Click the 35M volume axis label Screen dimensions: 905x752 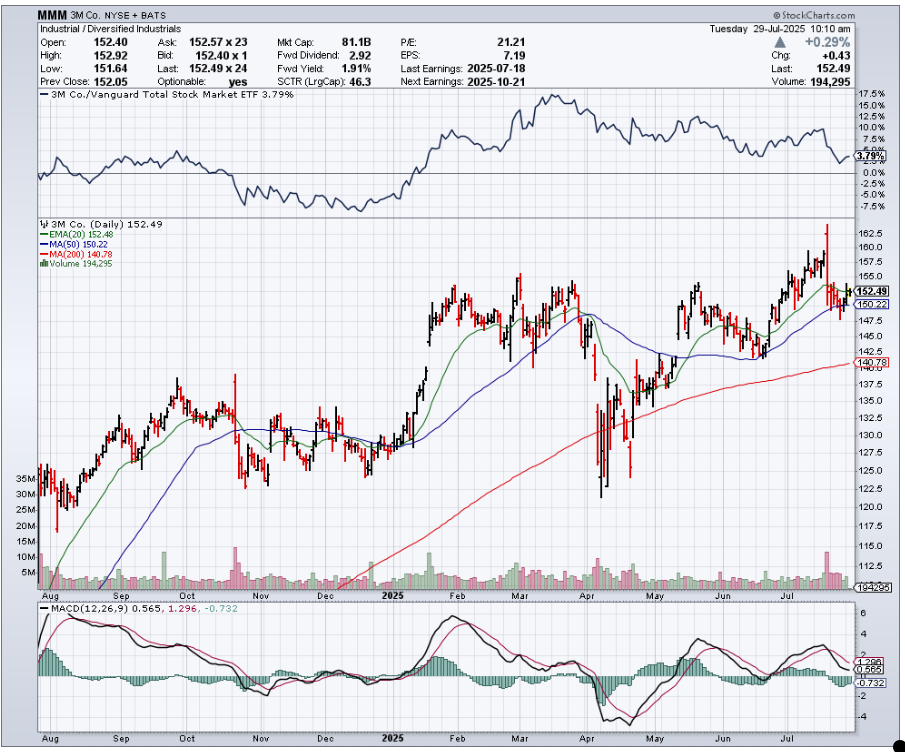27,479
